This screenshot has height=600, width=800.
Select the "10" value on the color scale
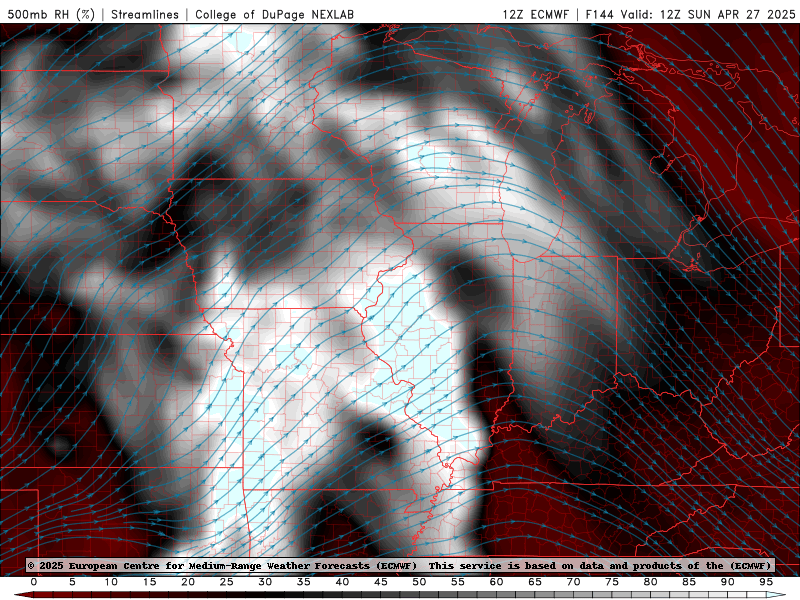tap(111, 582)
